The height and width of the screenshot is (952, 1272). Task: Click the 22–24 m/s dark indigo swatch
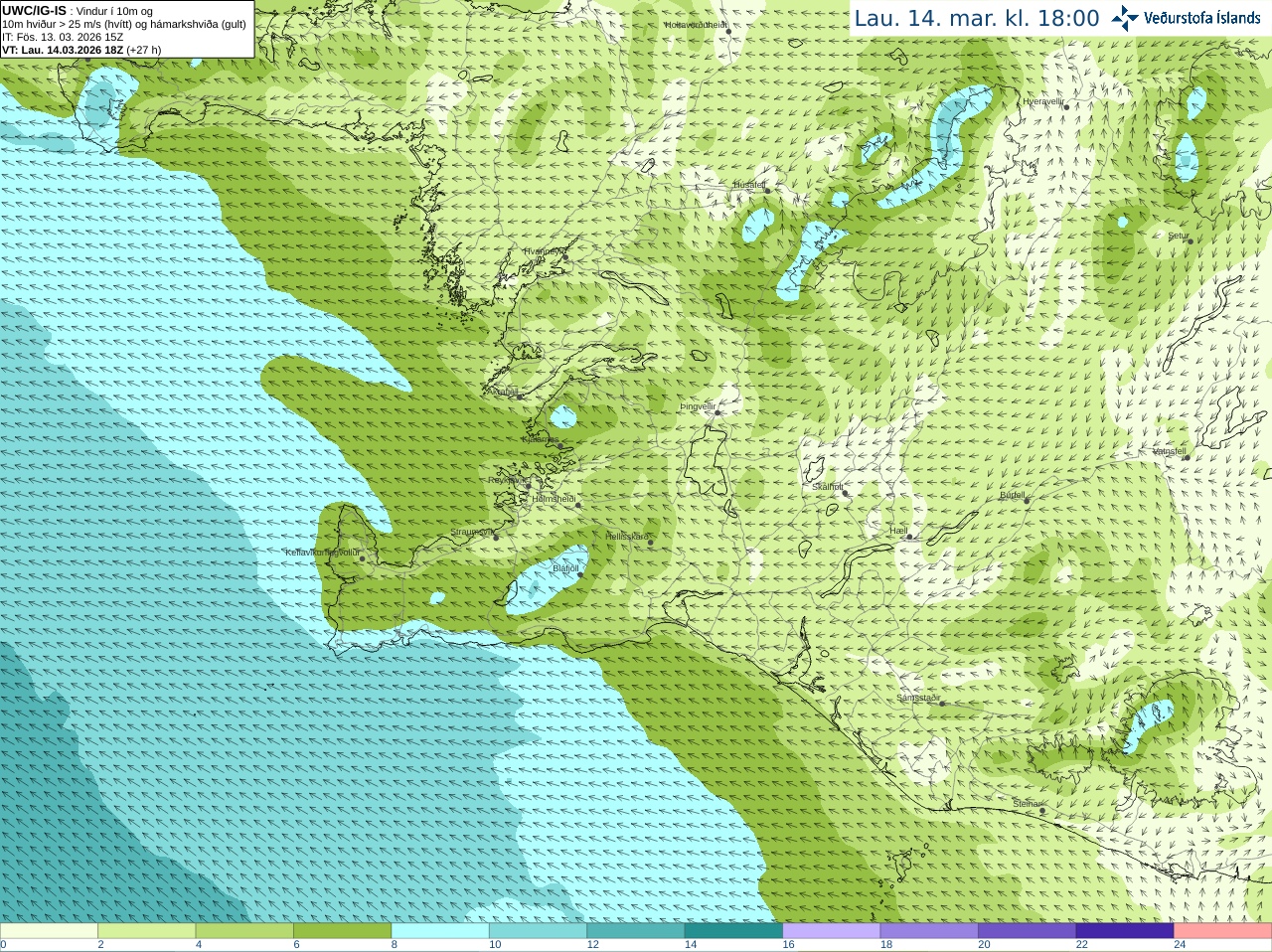tap(1125, 931)
